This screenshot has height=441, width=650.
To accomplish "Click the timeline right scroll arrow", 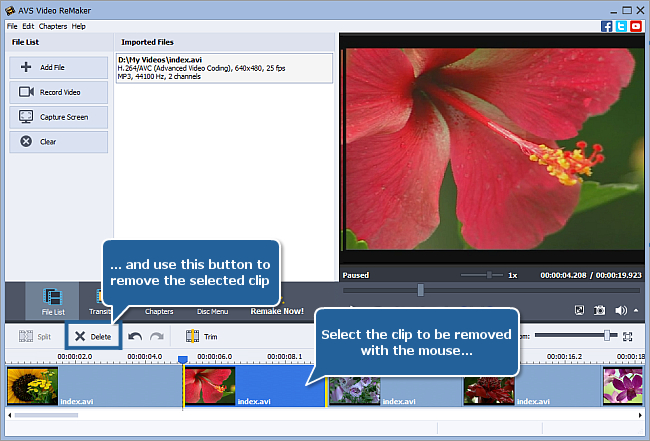I will pos(640,415).
